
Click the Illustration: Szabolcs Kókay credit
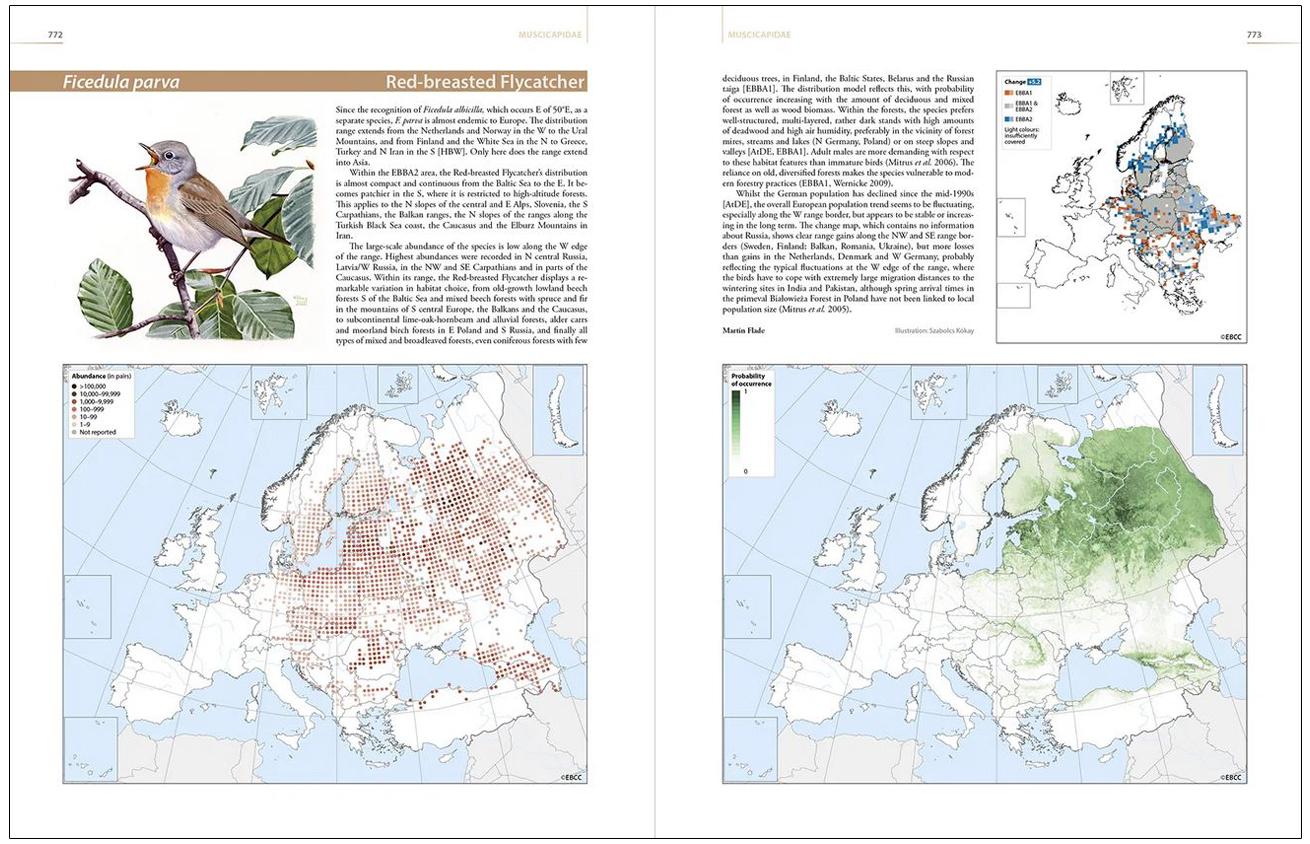coord(938,329)
